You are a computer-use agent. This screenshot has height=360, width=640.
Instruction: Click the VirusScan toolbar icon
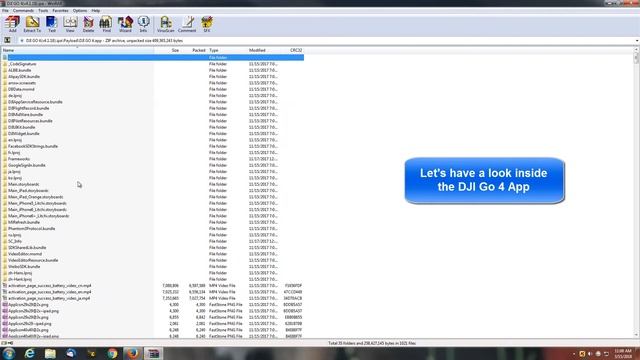[166, 24]
